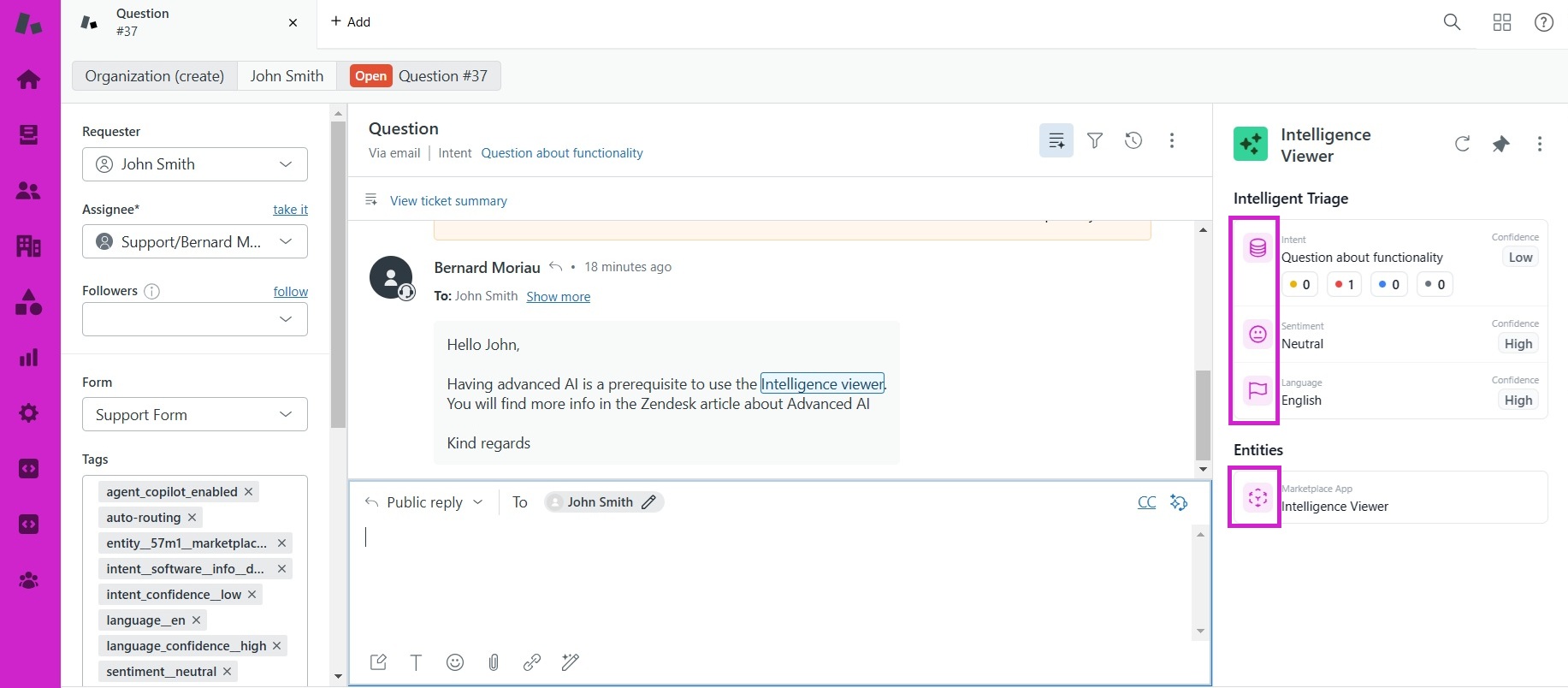
Task: Expand the Support Form dropdown
Action: (x=195, y=415)
